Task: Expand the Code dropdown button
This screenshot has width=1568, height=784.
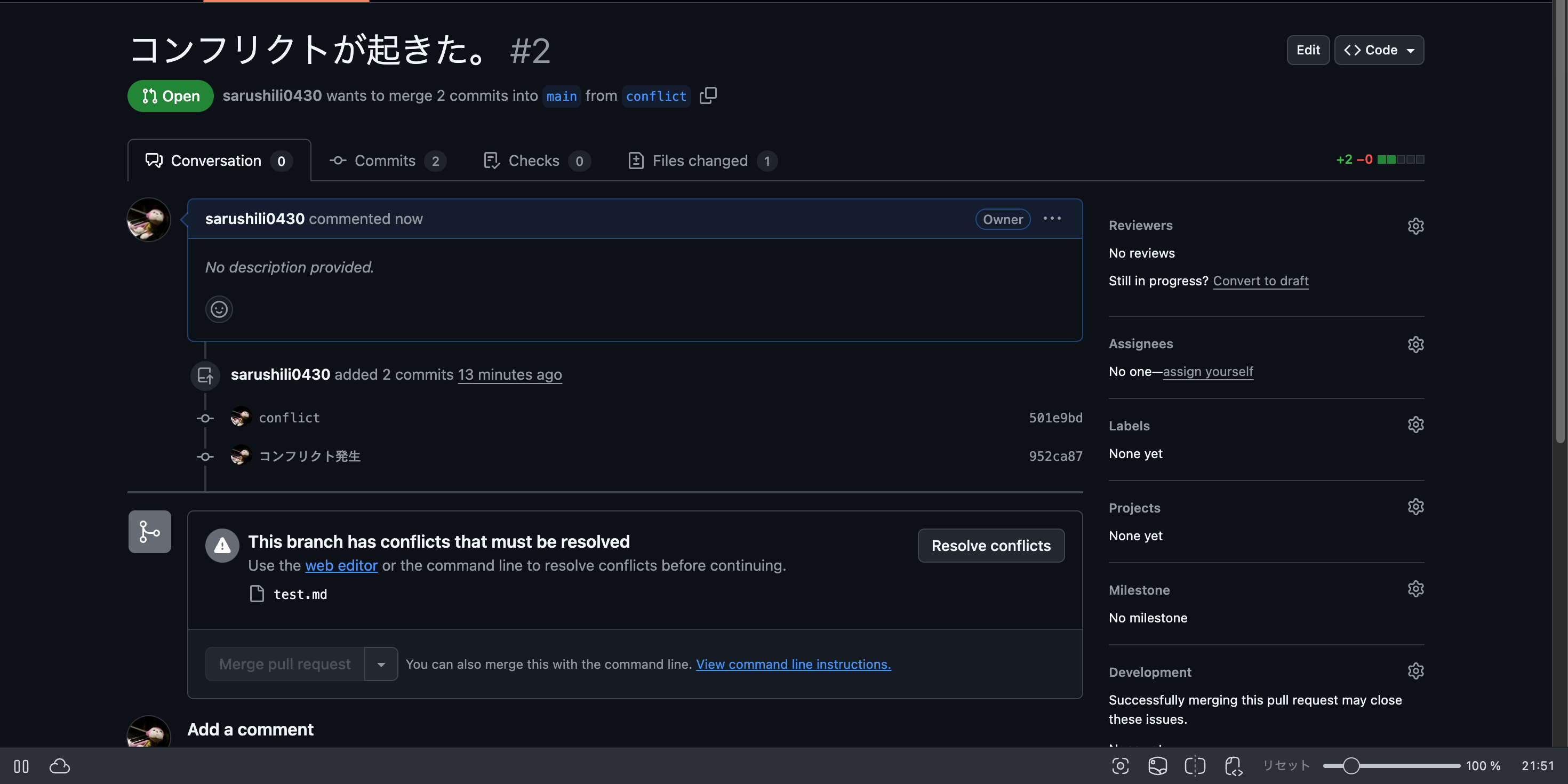Action: [x=1379, y=50]
